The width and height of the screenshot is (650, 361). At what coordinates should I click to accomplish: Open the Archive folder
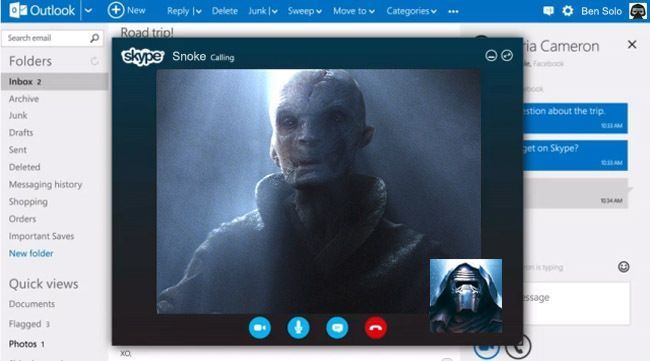[x=24, y=99]
